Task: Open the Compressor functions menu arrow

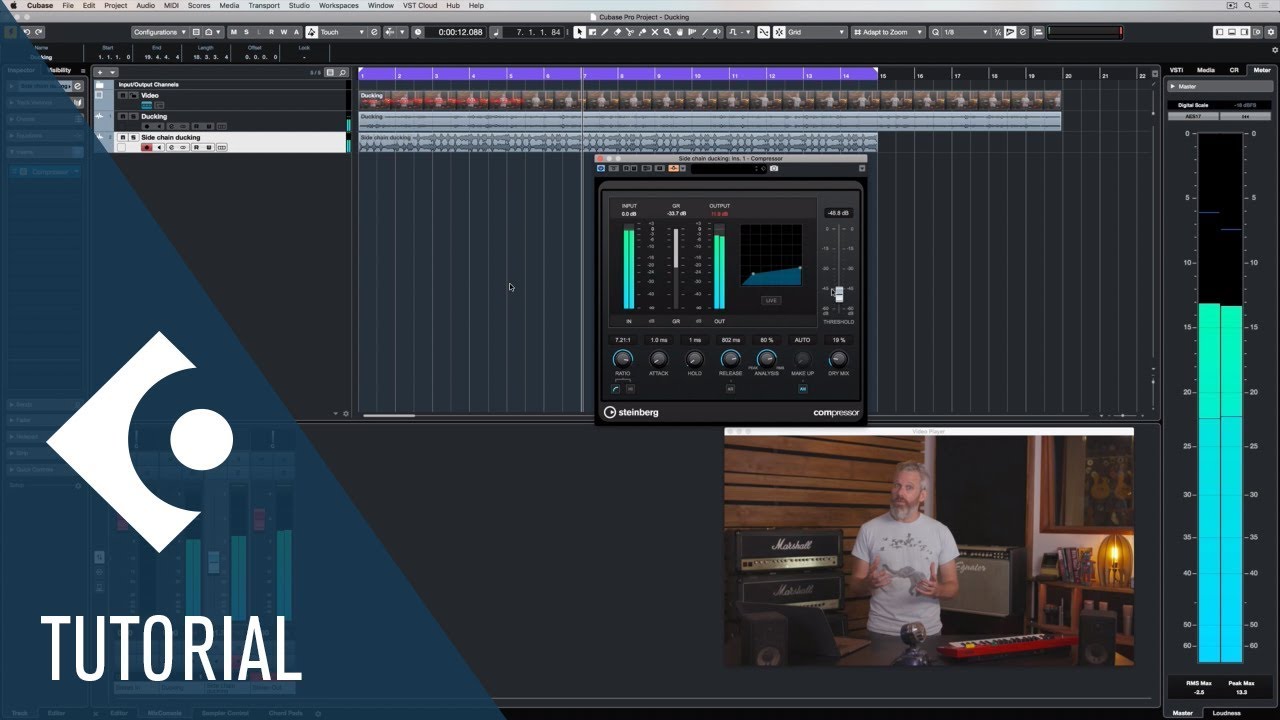Action: [862, 168]
